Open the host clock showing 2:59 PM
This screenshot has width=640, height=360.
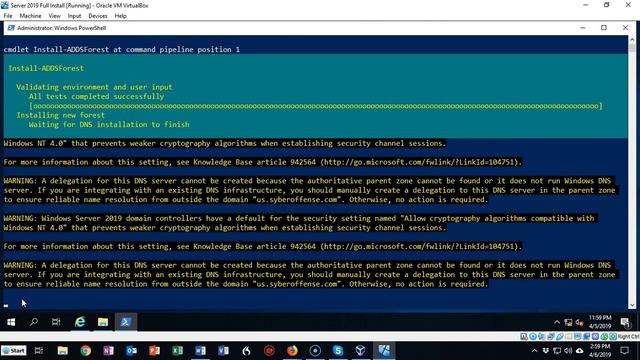600,351
